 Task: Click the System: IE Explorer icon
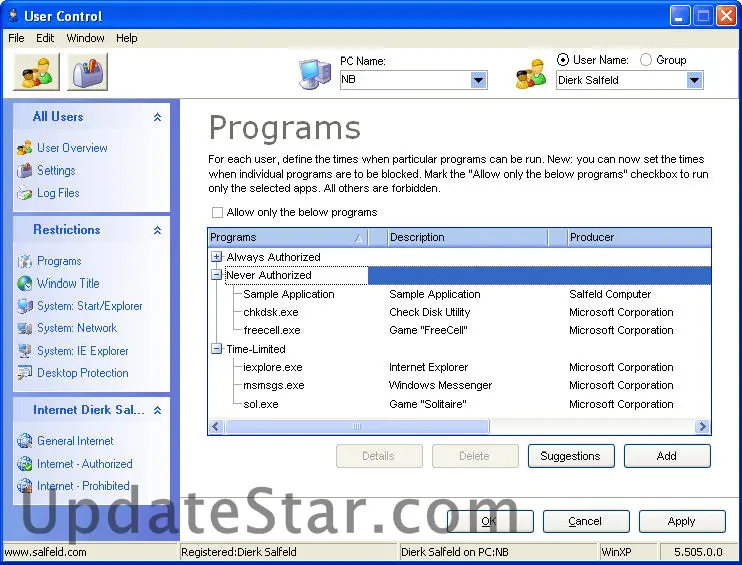tap(25, 351)
